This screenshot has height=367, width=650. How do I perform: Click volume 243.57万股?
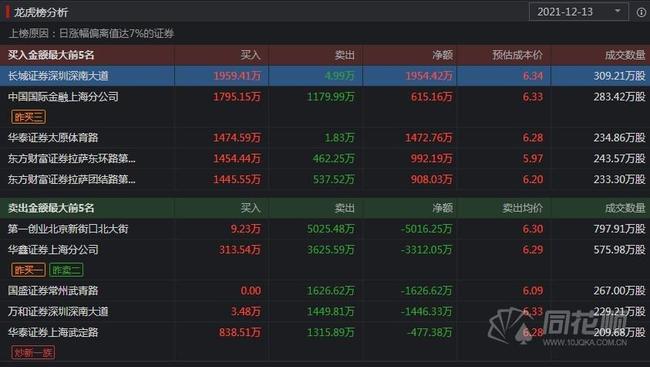619,158
